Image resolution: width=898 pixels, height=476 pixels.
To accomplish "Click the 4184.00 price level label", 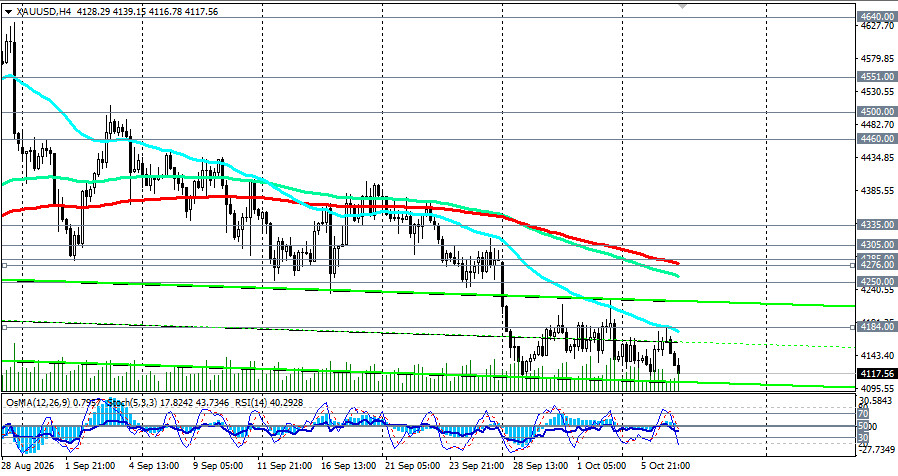I will click(877, 326).
